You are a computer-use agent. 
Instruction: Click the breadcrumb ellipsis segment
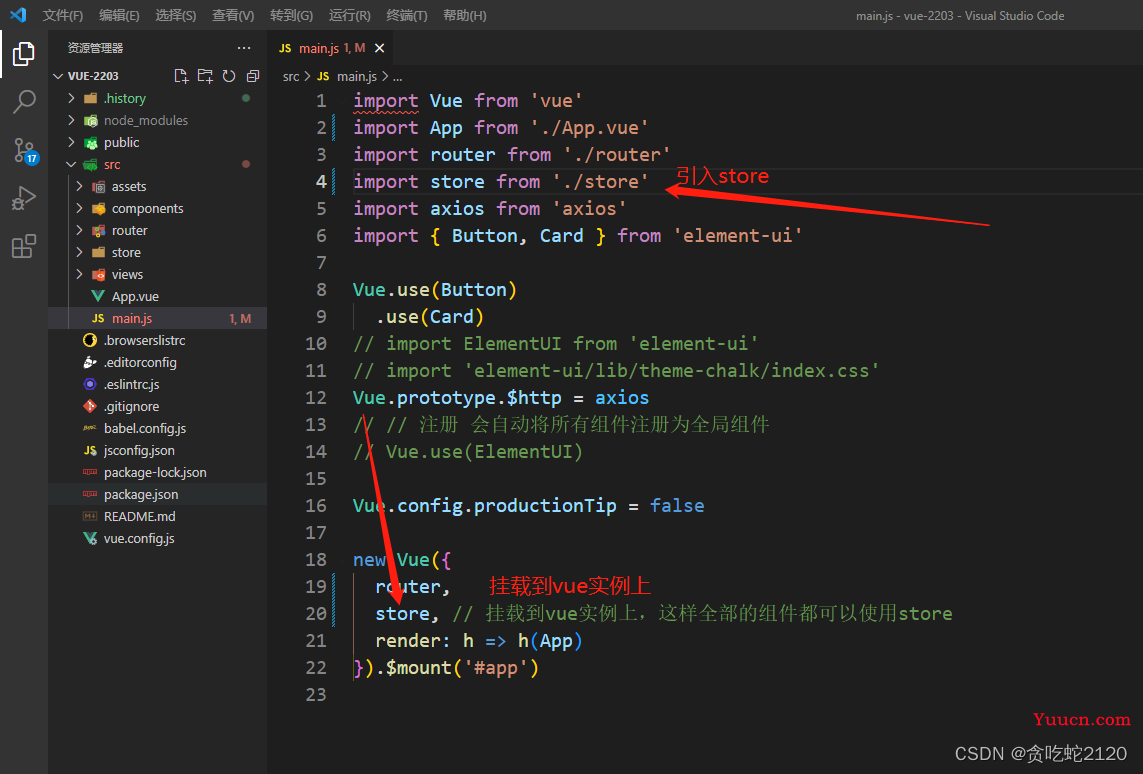click(x=397, y=77)
